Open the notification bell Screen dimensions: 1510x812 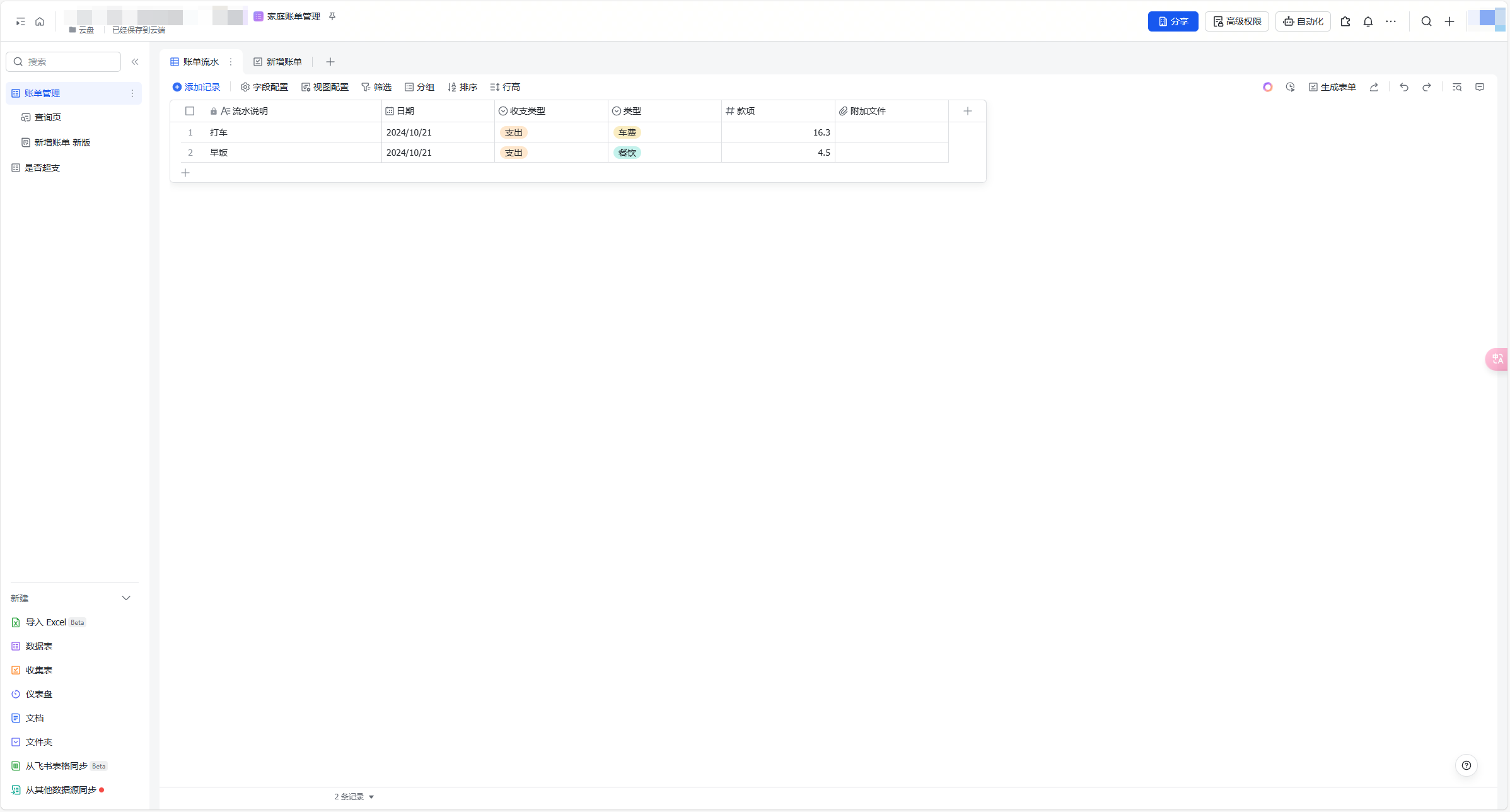pos(1368,21)
